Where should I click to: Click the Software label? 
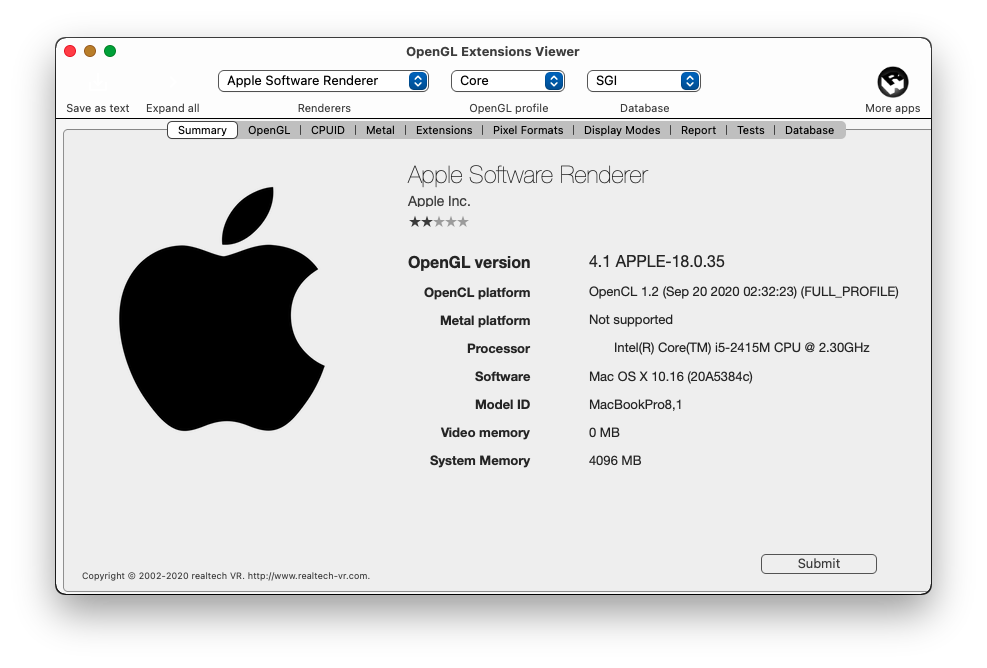click(502, 376)
